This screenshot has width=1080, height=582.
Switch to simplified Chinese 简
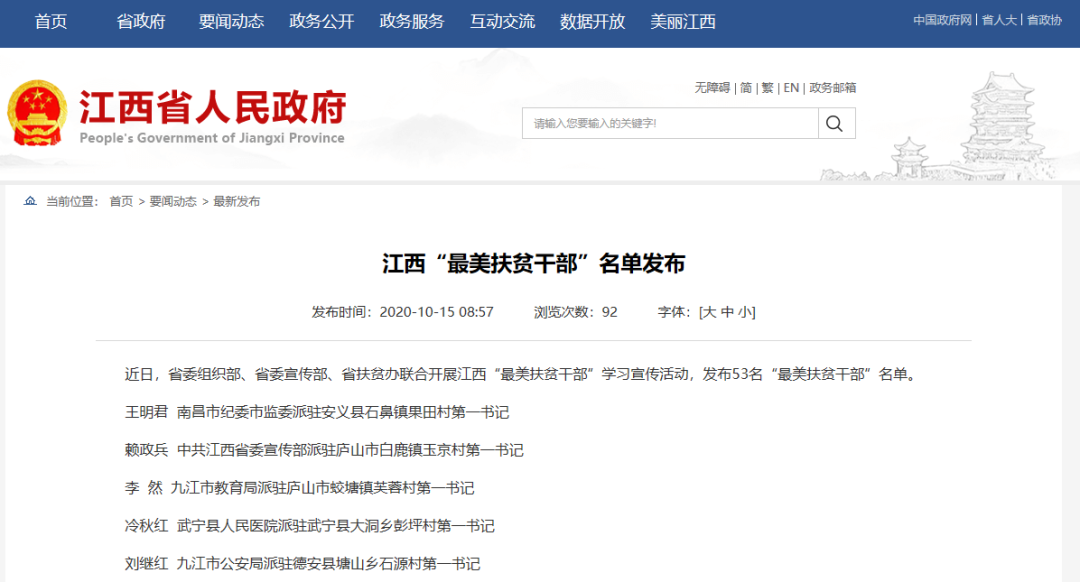pyautogui.click(x=746, y=87)
